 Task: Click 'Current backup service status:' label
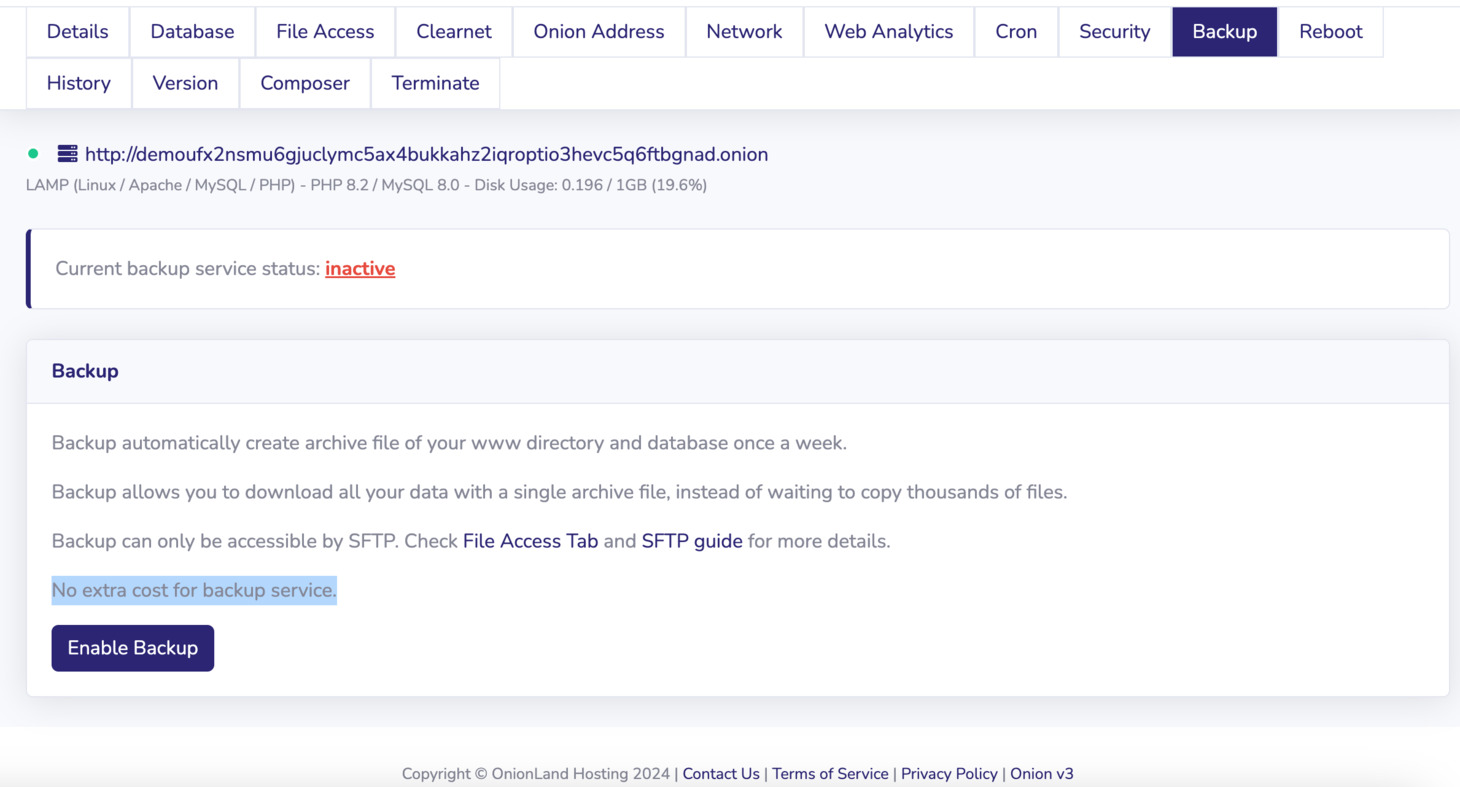188,268
